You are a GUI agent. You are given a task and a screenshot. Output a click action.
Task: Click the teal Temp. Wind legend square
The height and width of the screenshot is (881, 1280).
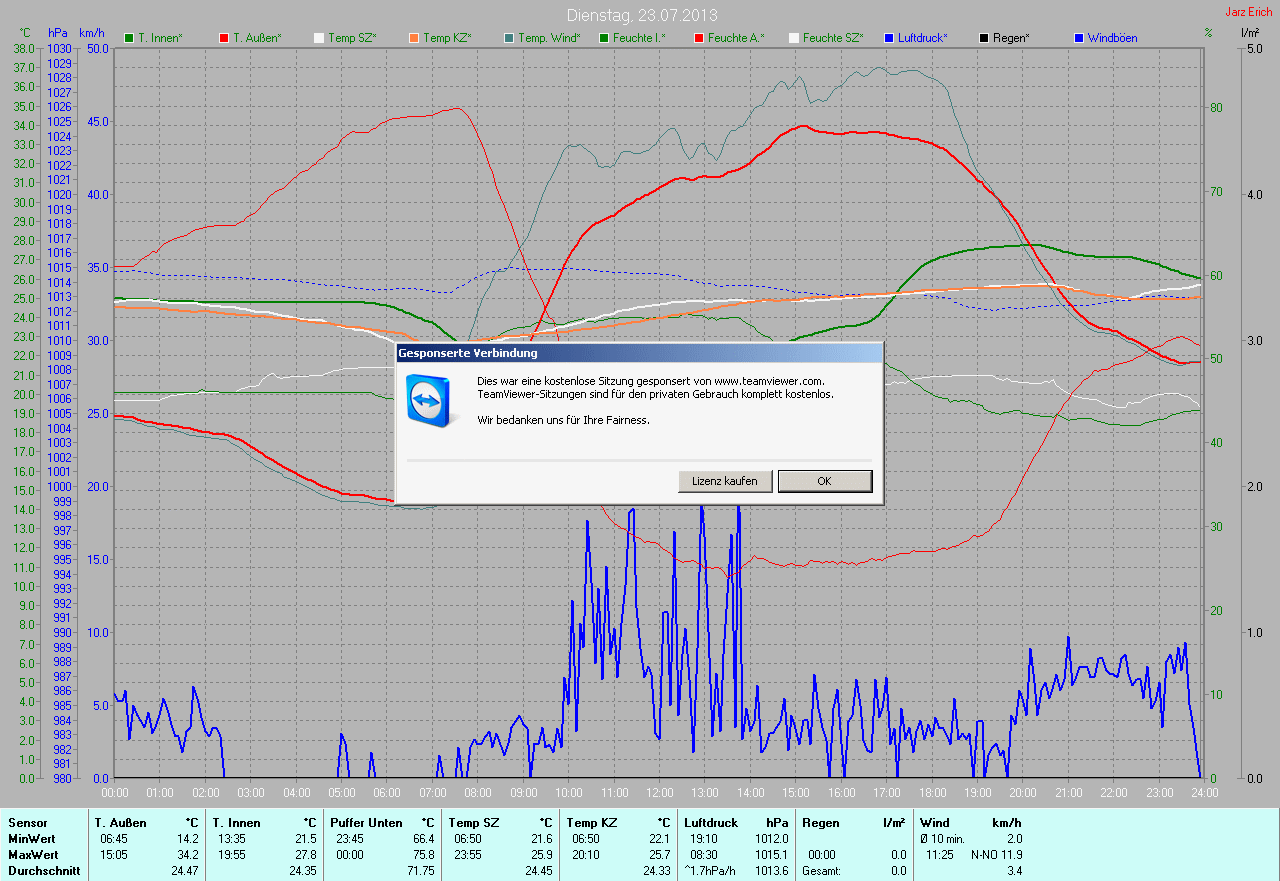point(509,38)
